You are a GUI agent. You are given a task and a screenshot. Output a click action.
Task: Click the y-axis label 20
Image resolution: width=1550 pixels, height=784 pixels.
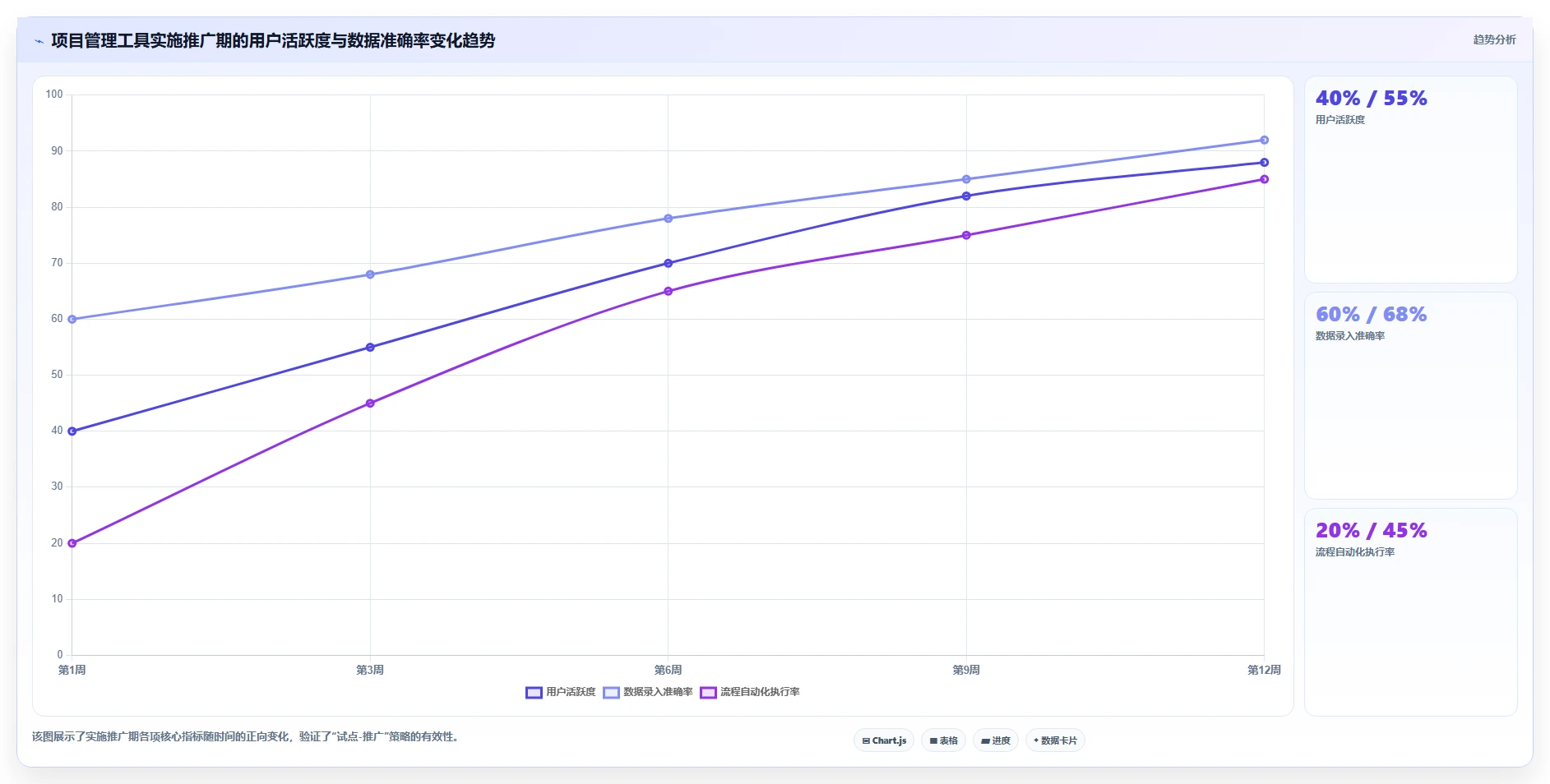point(57,543)
